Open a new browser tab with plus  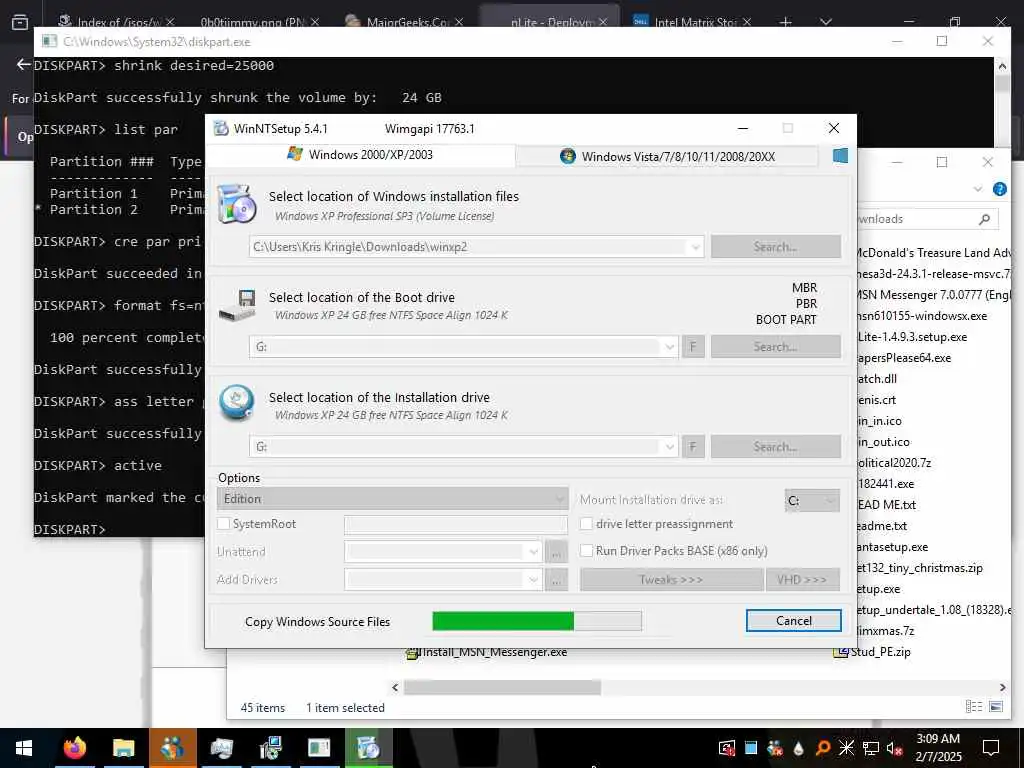click(786, 22)
